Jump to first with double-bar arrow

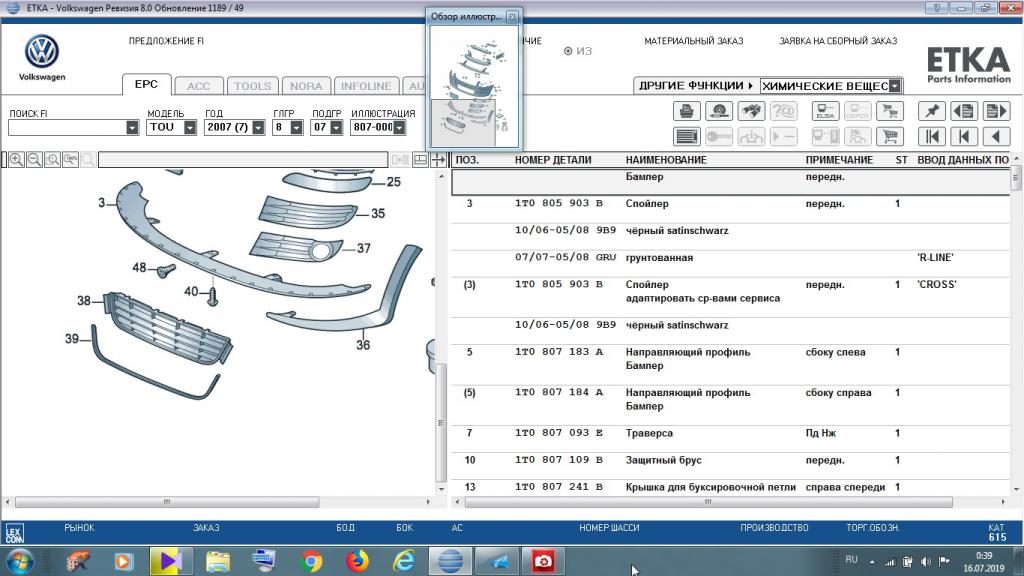click(932, 136)
